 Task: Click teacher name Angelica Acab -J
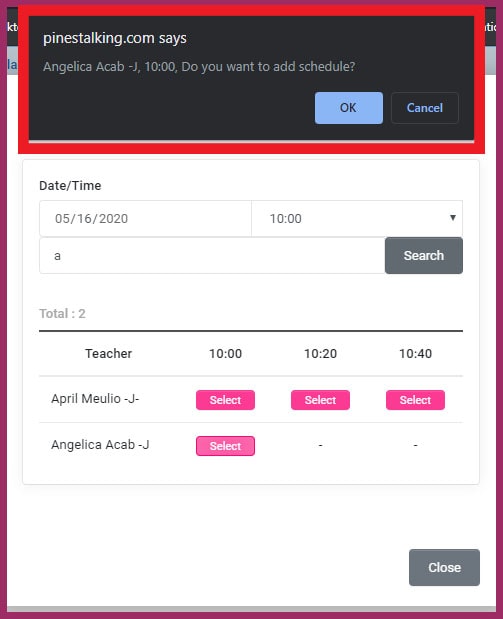(x=100, y=445)
